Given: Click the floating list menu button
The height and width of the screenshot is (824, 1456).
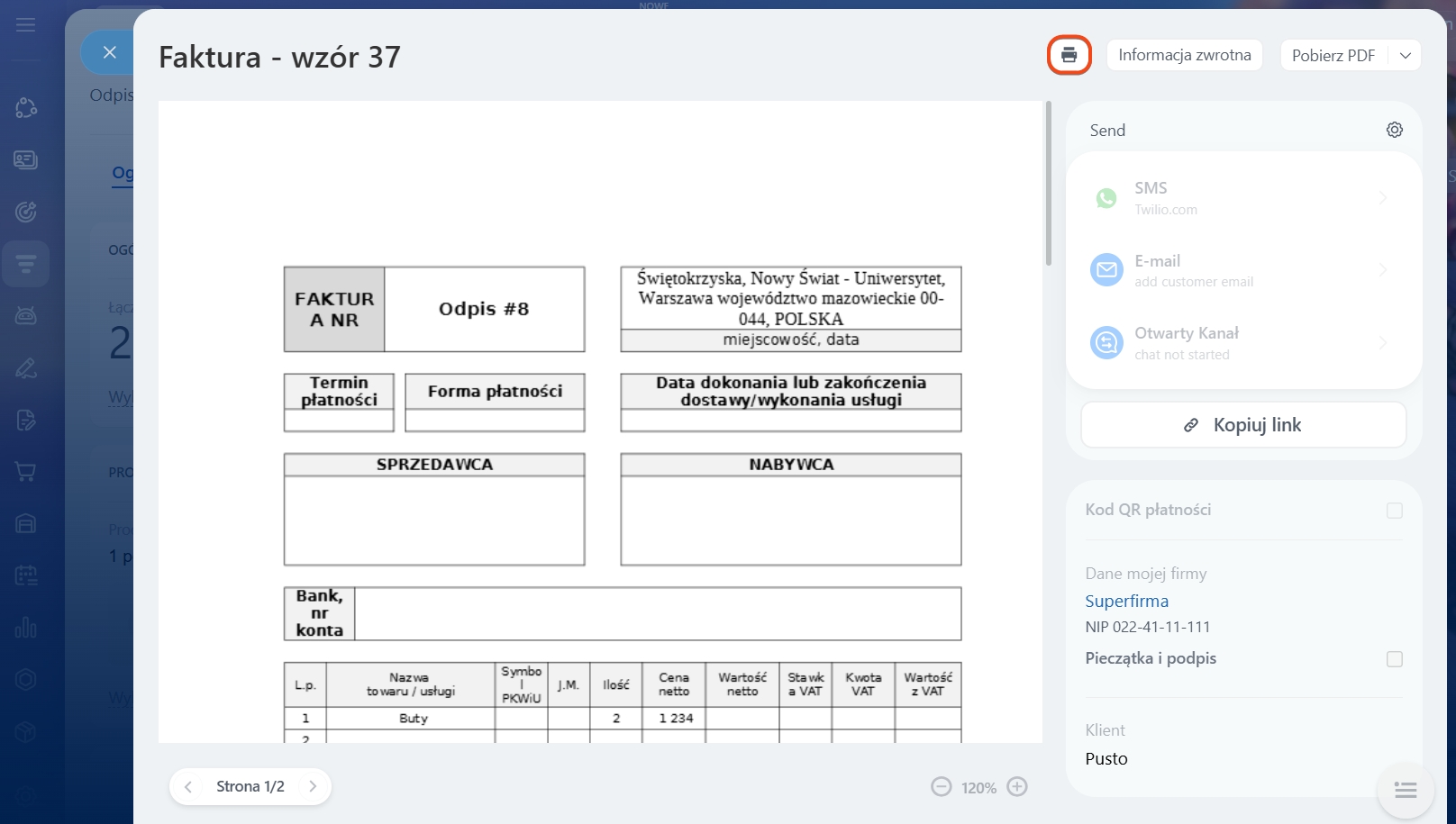Looking at the screenshot, I should tap(1405, 790).
